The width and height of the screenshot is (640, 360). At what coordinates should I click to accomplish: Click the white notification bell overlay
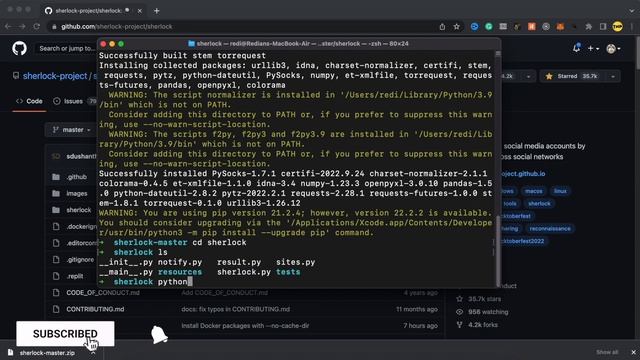click(x=159, y=335)
